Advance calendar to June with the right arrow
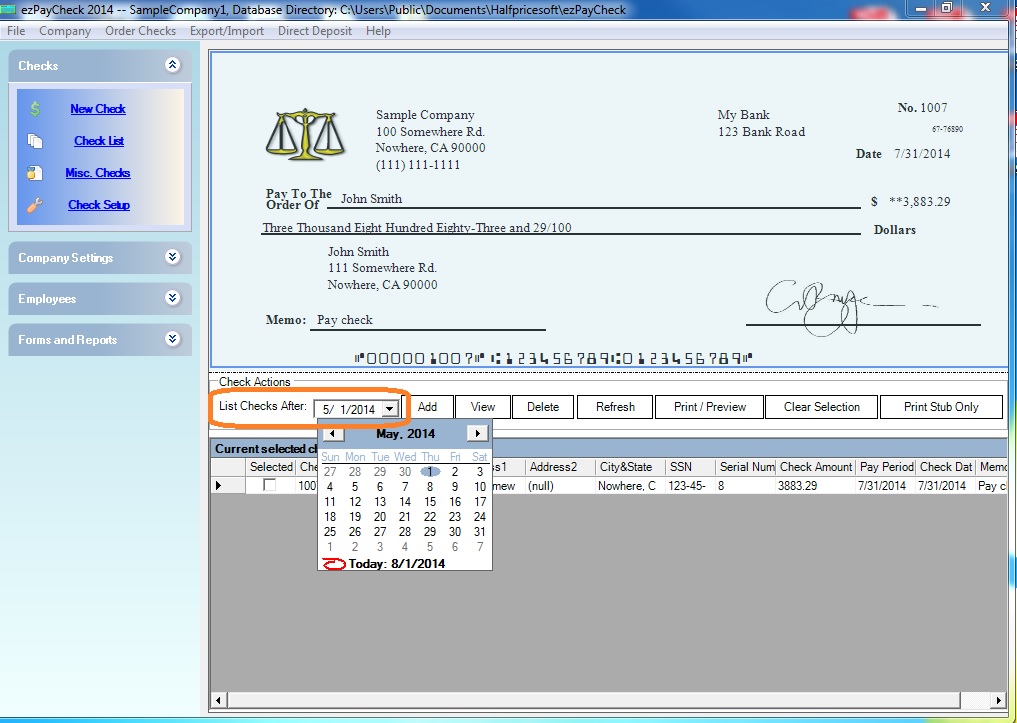 coord(479,433)
